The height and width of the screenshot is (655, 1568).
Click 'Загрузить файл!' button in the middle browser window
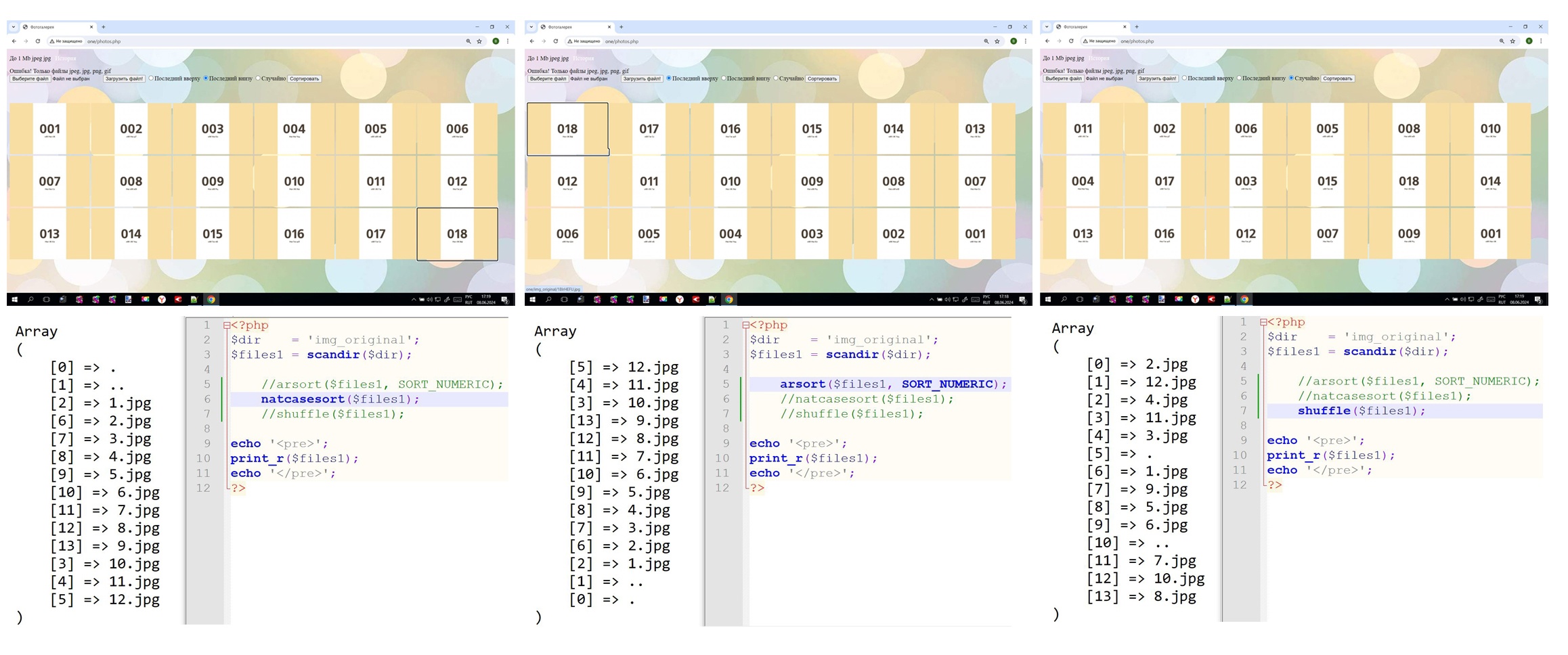pyautogui.click(x=641, y=78)
